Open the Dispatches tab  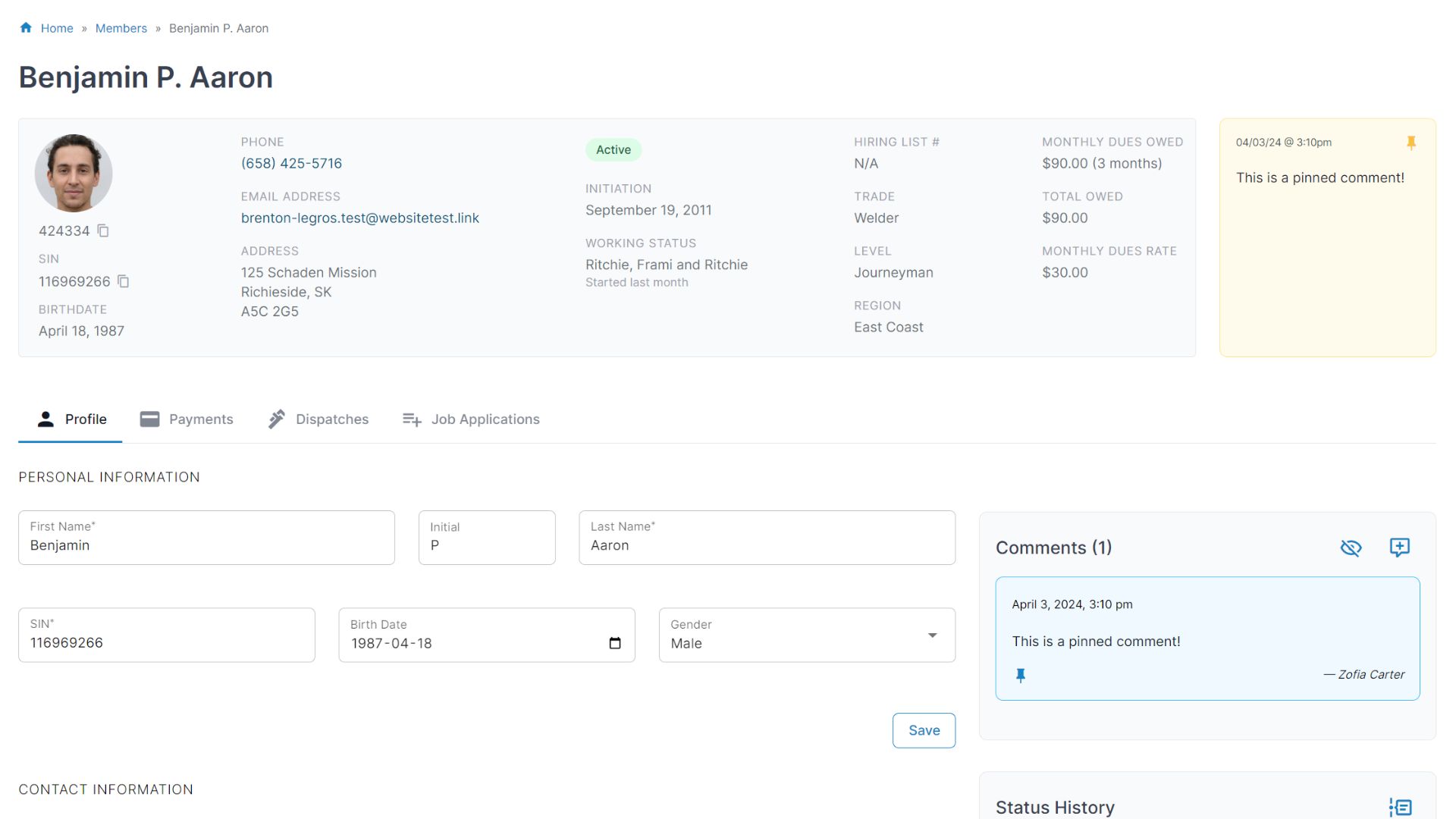[x=318, y=419]
